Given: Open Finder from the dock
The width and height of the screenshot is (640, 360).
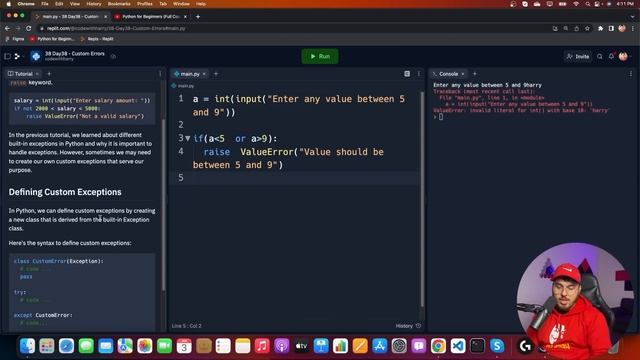Looking at the screenshot, I should click(27, 346).
